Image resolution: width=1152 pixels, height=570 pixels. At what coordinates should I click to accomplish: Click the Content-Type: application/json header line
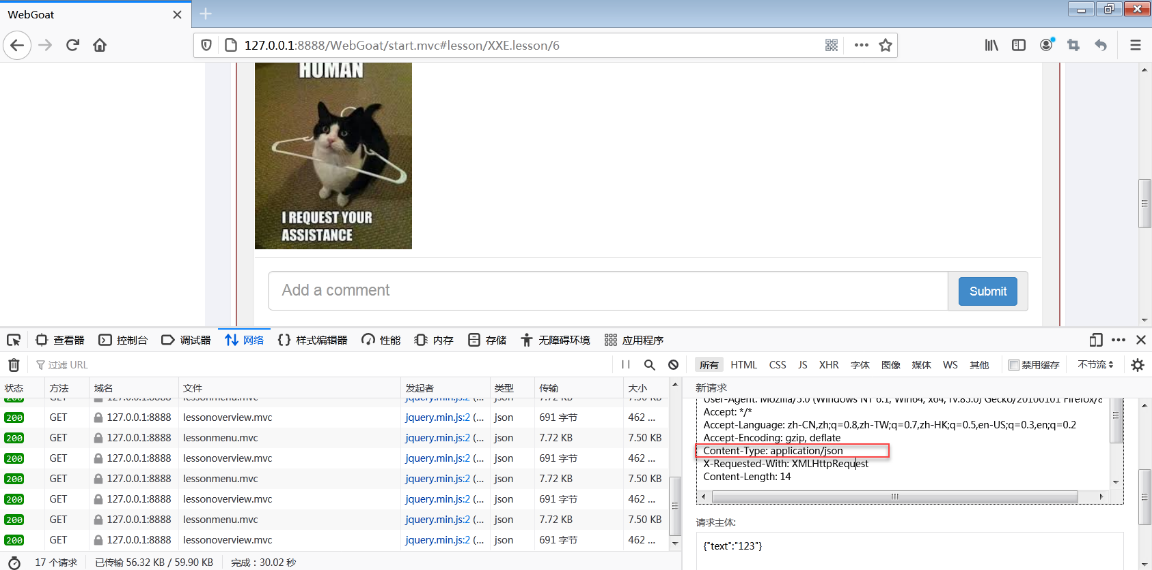tap(773, 450)
